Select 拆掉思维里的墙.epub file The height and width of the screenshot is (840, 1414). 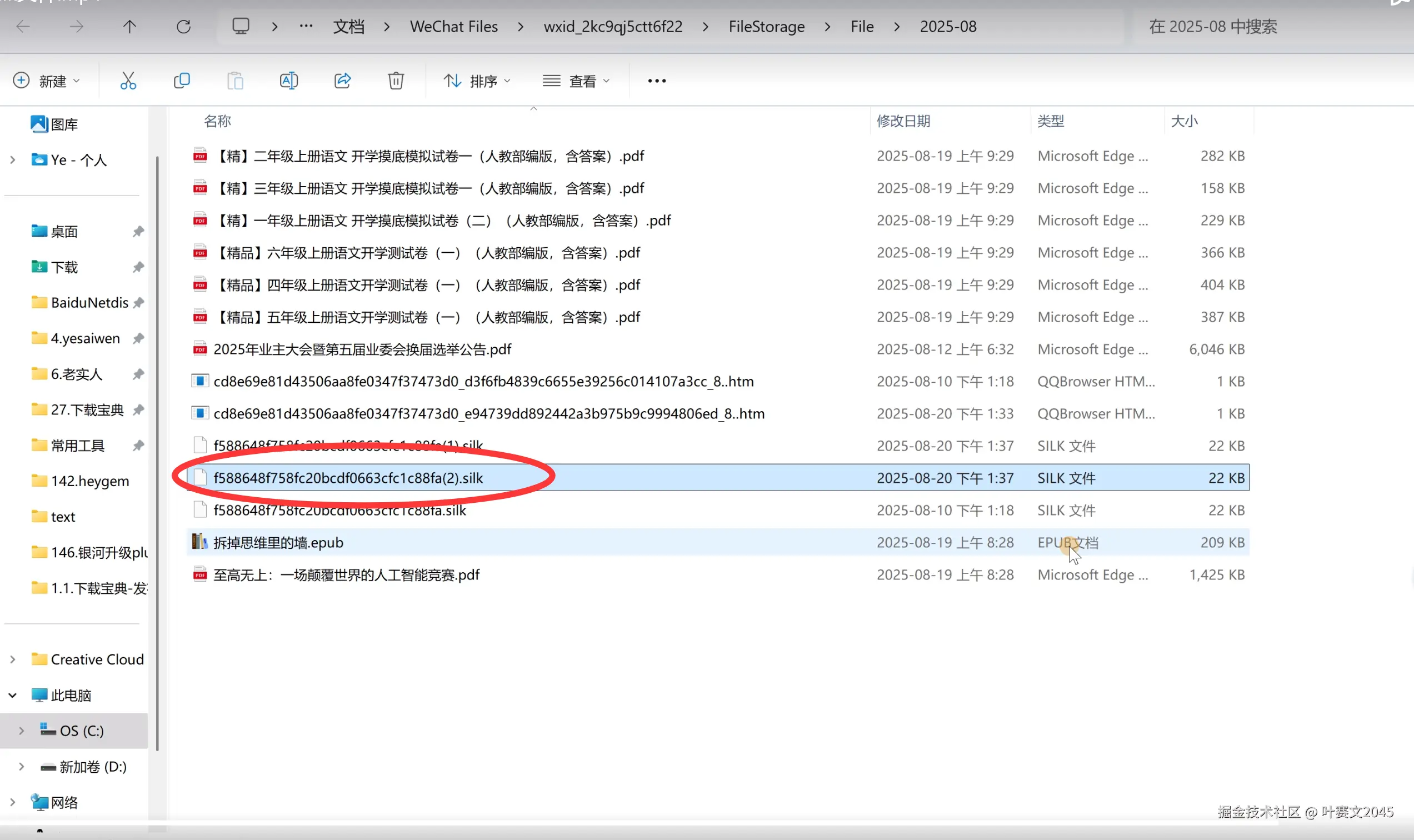point(278,542)
